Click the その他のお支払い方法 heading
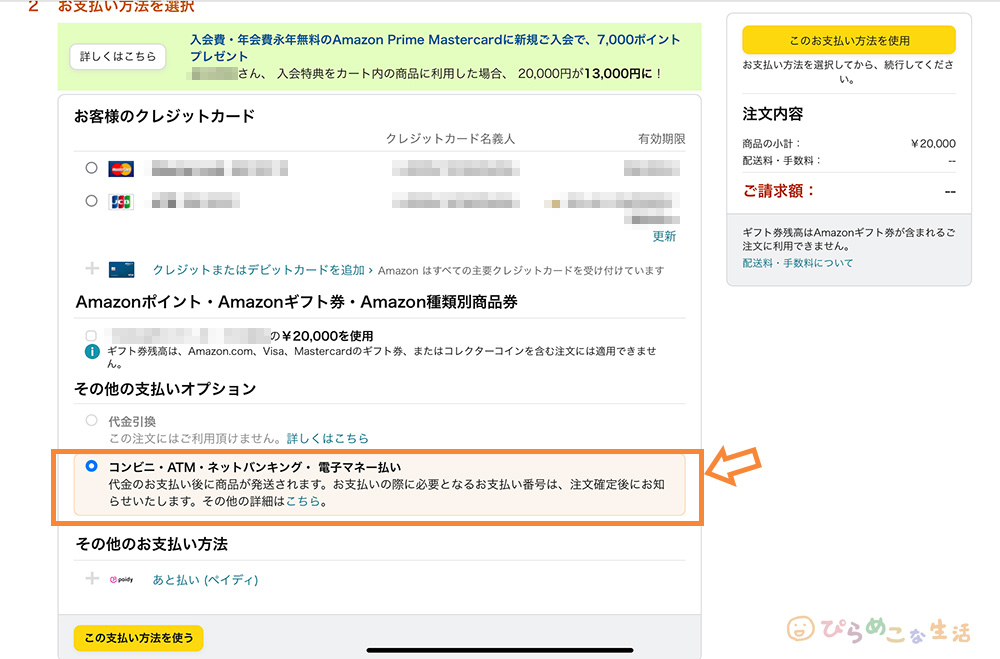This screenshot has height=659, width=1000. [152, 544]
